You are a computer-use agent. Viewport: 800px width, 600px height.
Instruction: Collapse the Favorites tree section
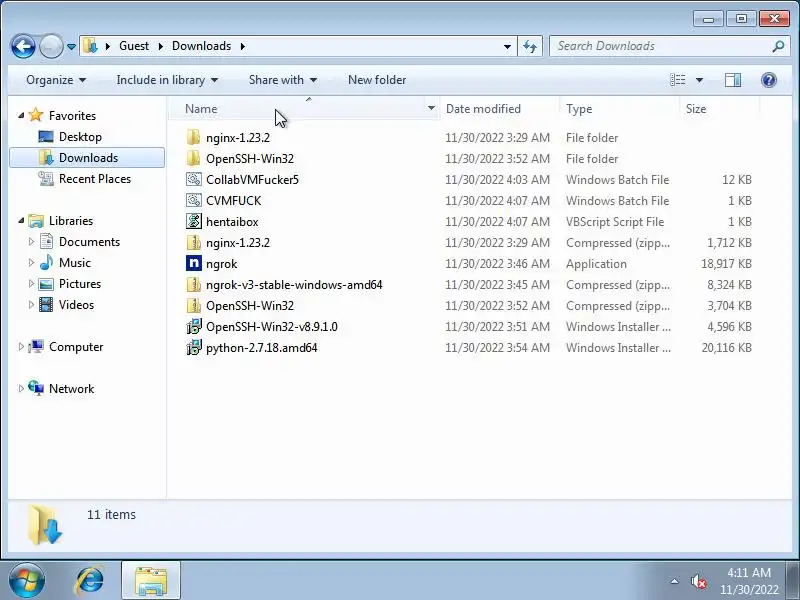[21, 115]
